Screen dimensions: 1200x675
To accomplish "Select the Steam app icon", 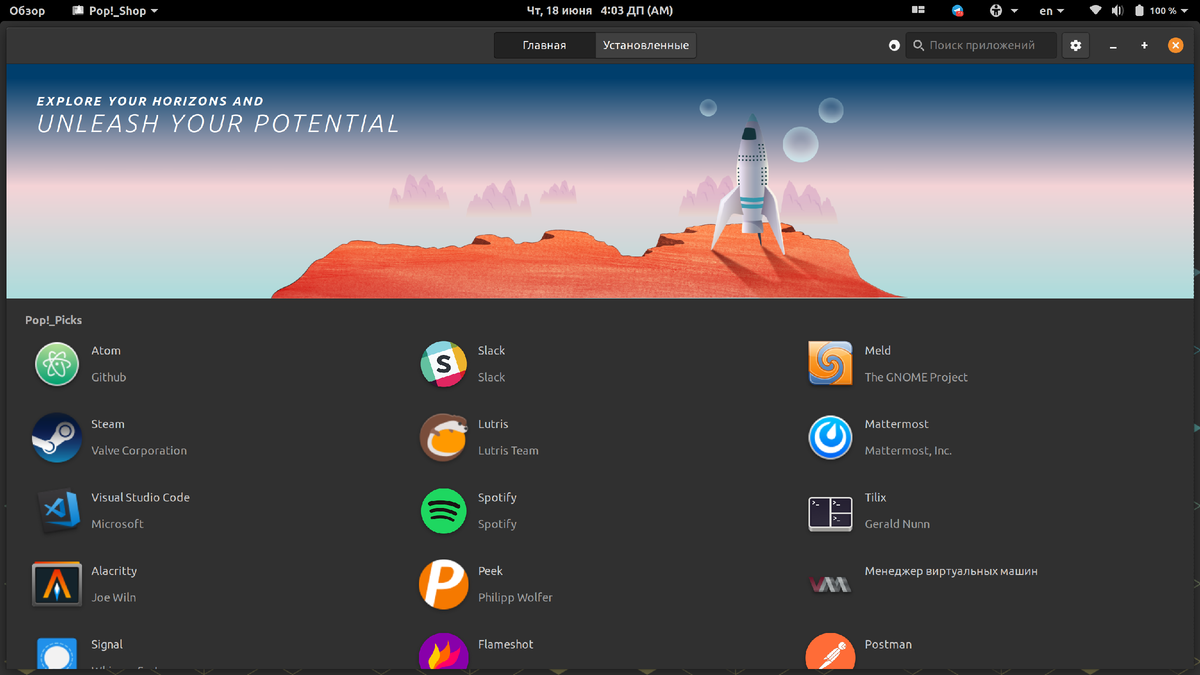I will (57, 437).
